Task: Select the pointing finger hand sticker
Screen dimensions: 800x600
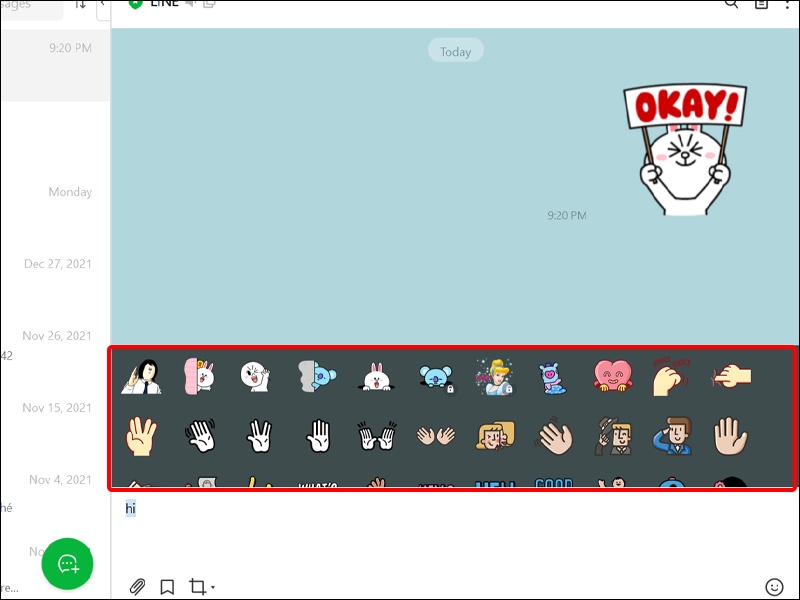Action: 732,377
